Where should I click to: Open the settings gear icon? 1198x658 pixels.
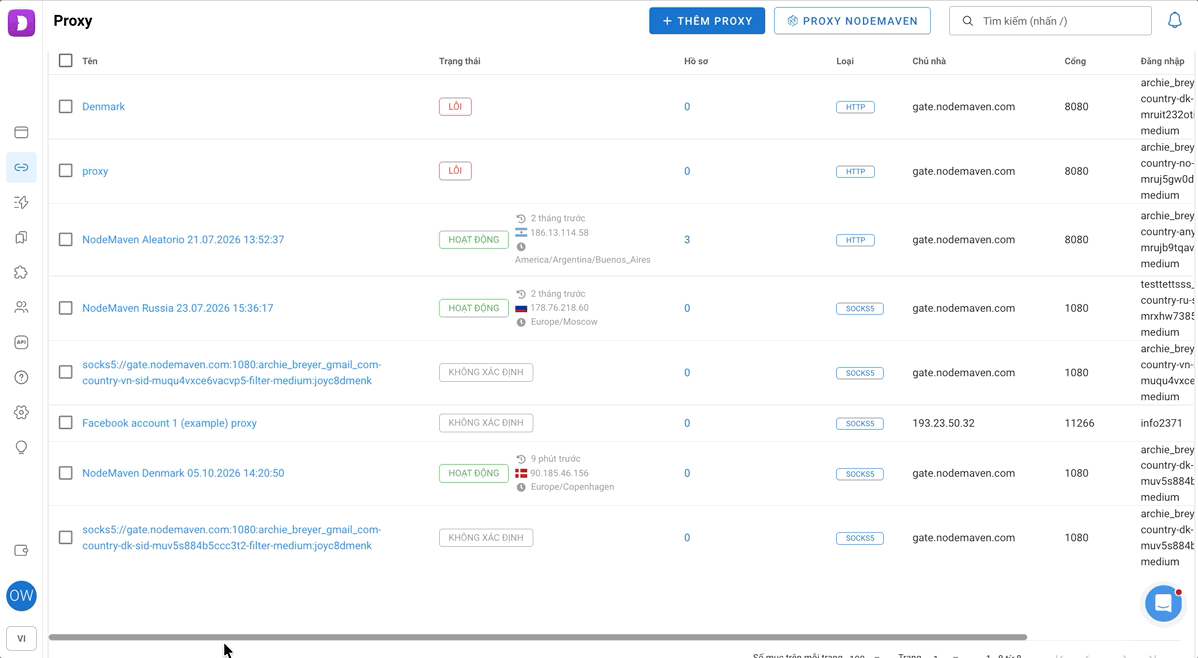[21, 413]
